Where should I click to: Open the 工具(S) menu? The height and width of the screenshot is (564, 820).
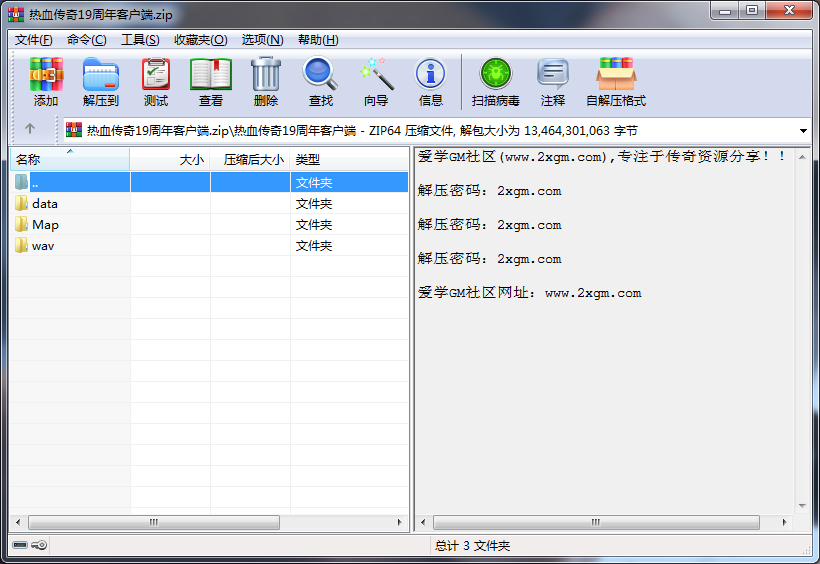tap(140, 40)
